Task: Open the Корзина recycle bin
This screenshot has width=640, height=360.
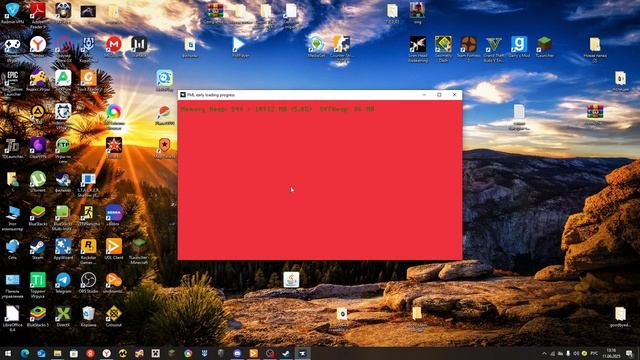Action: 88,316
